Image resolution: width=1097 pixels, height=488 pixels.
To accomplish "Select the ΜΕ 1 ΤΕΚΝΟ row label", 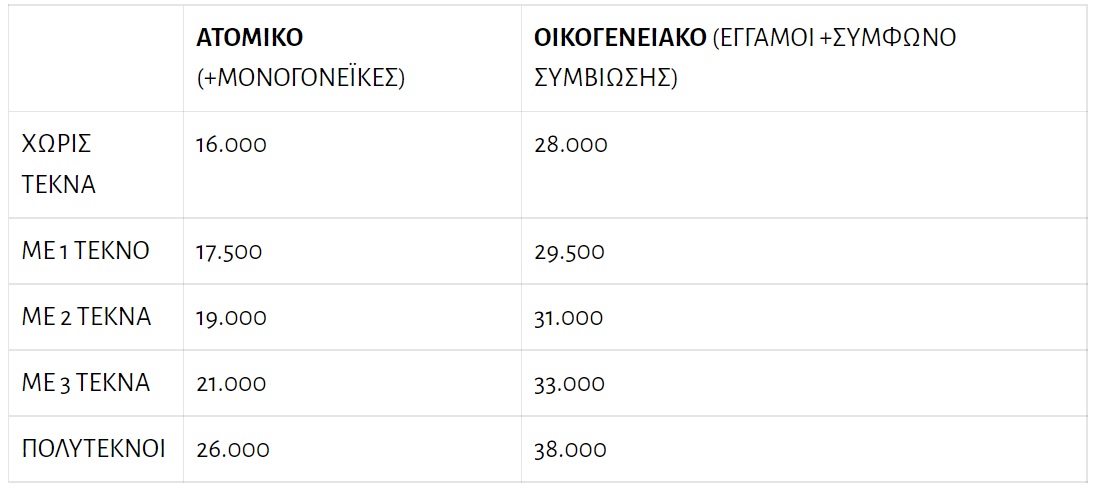I will click(85, 251).
